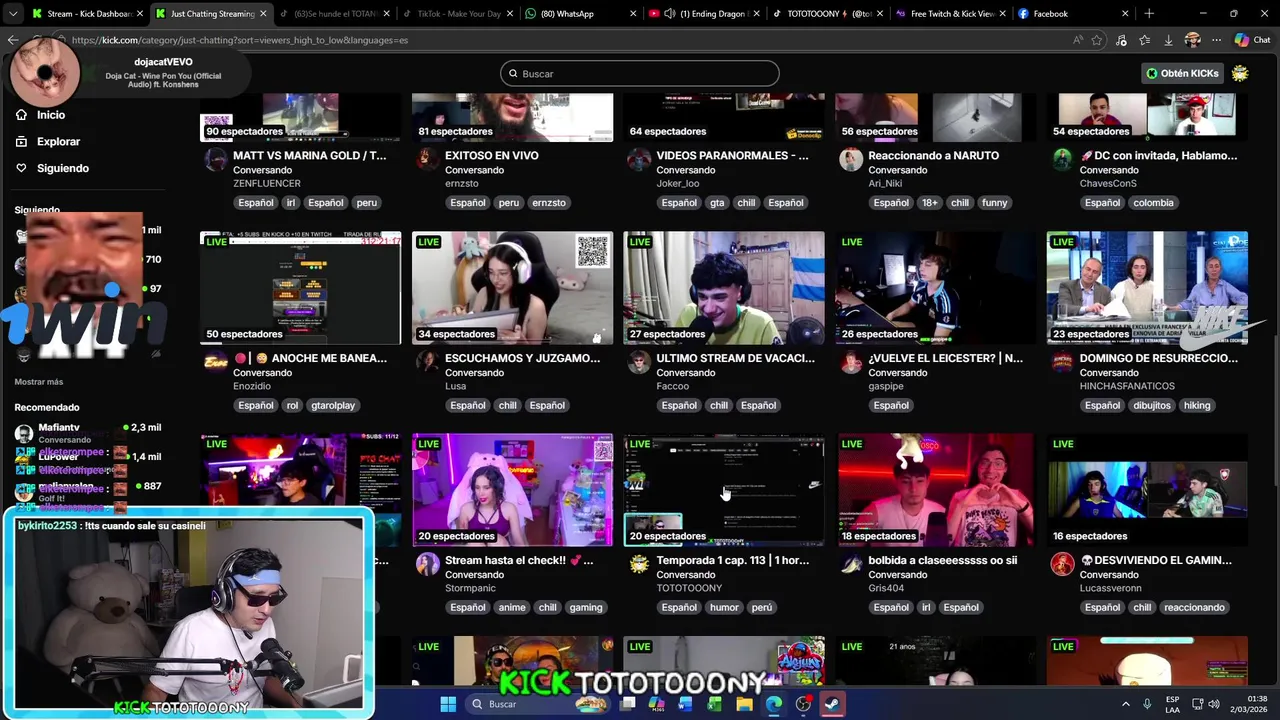
Task: Click anime tag under Stormpanic stream
Action: point(512,608)
